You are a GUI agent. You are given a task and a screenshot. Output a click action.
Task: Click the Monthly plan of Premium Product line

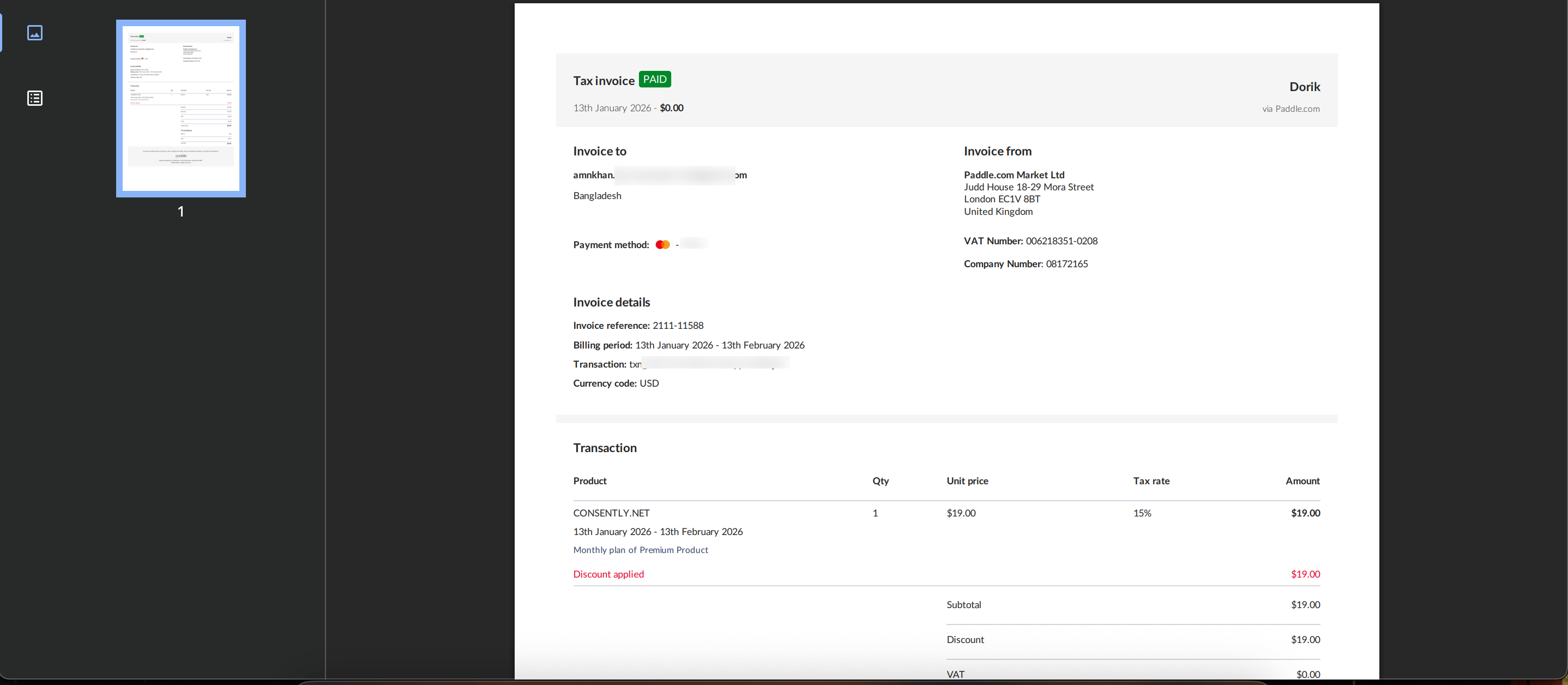tap(641, 550)
